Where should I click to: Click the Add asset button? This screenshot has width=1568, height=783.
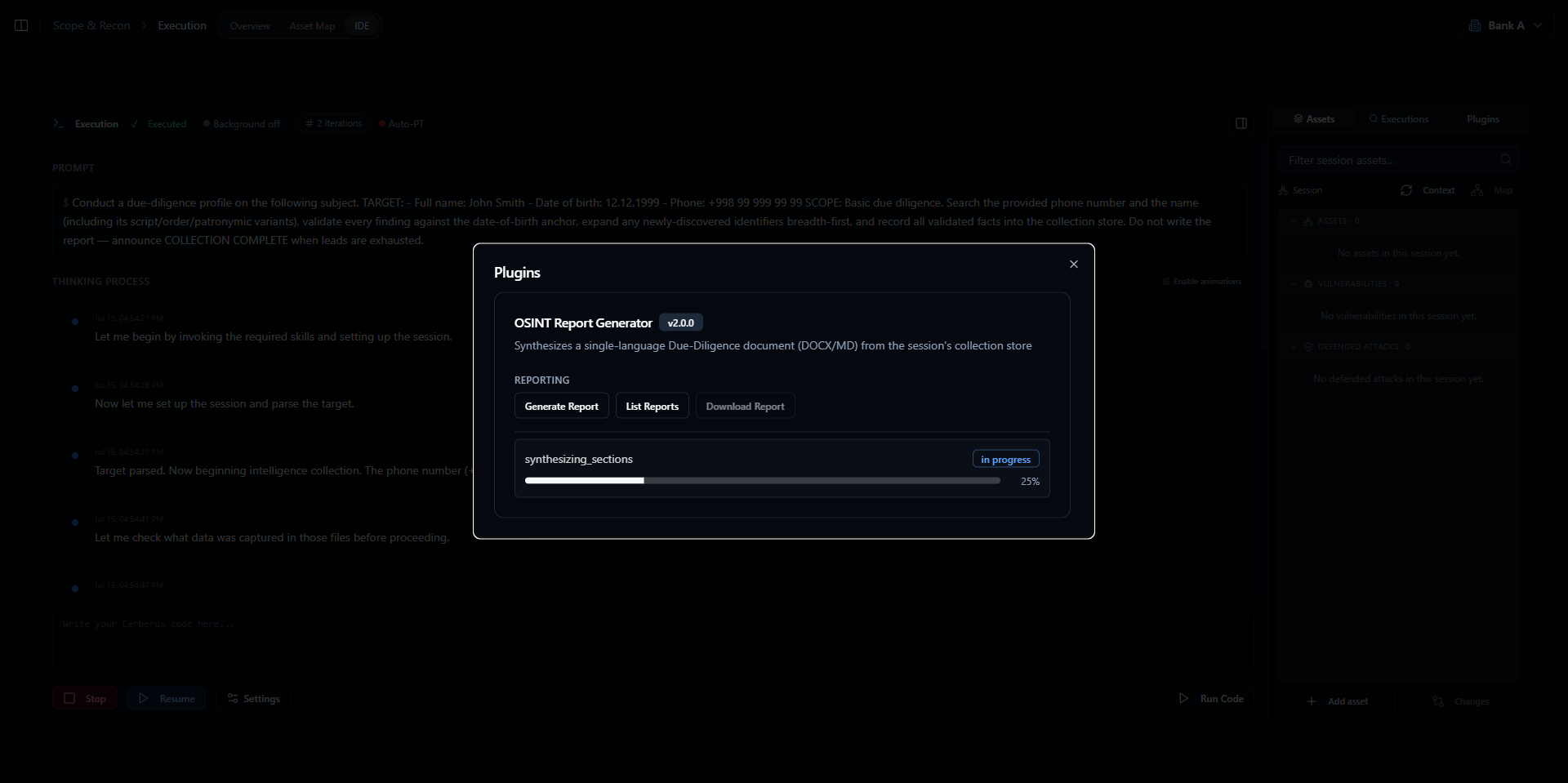(x=1338, y=701)
